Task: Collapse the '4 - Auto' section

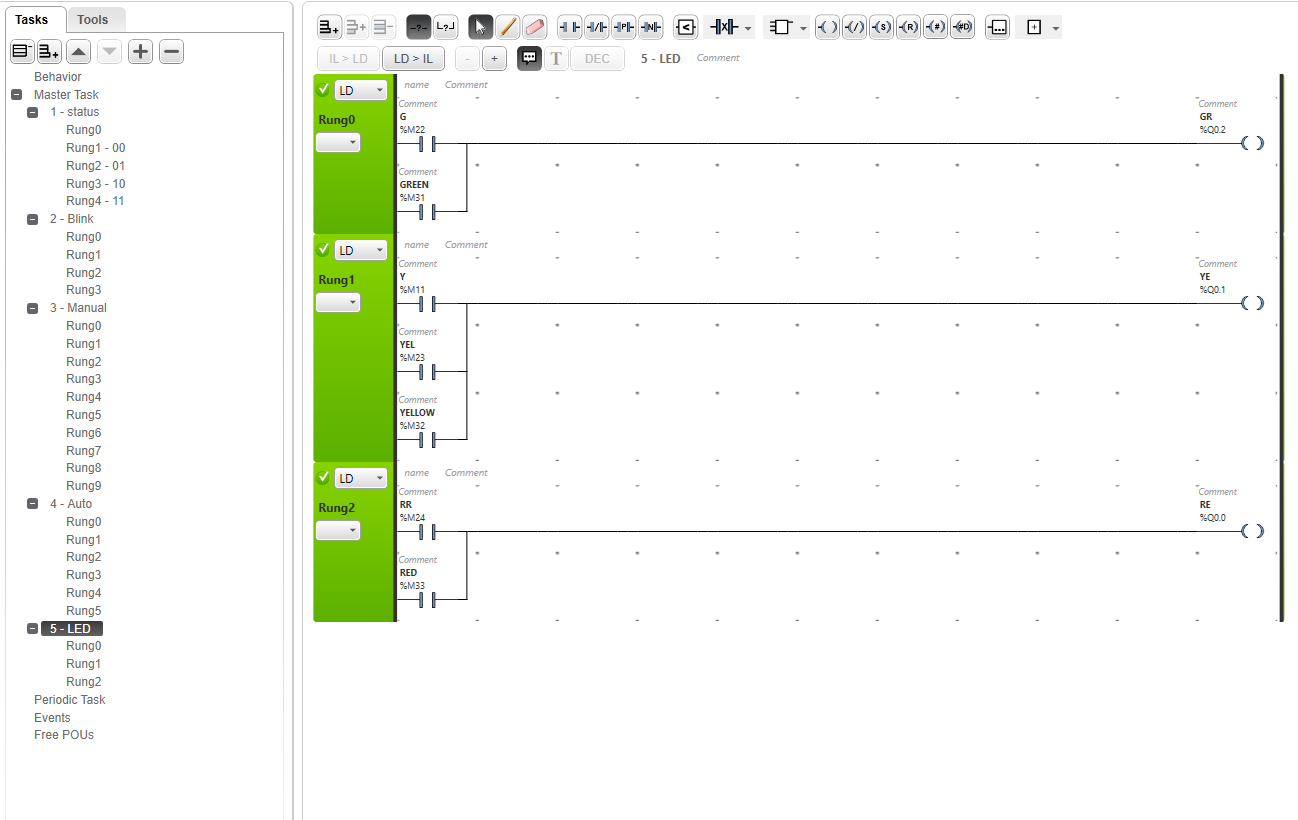Action: point(33,505)
